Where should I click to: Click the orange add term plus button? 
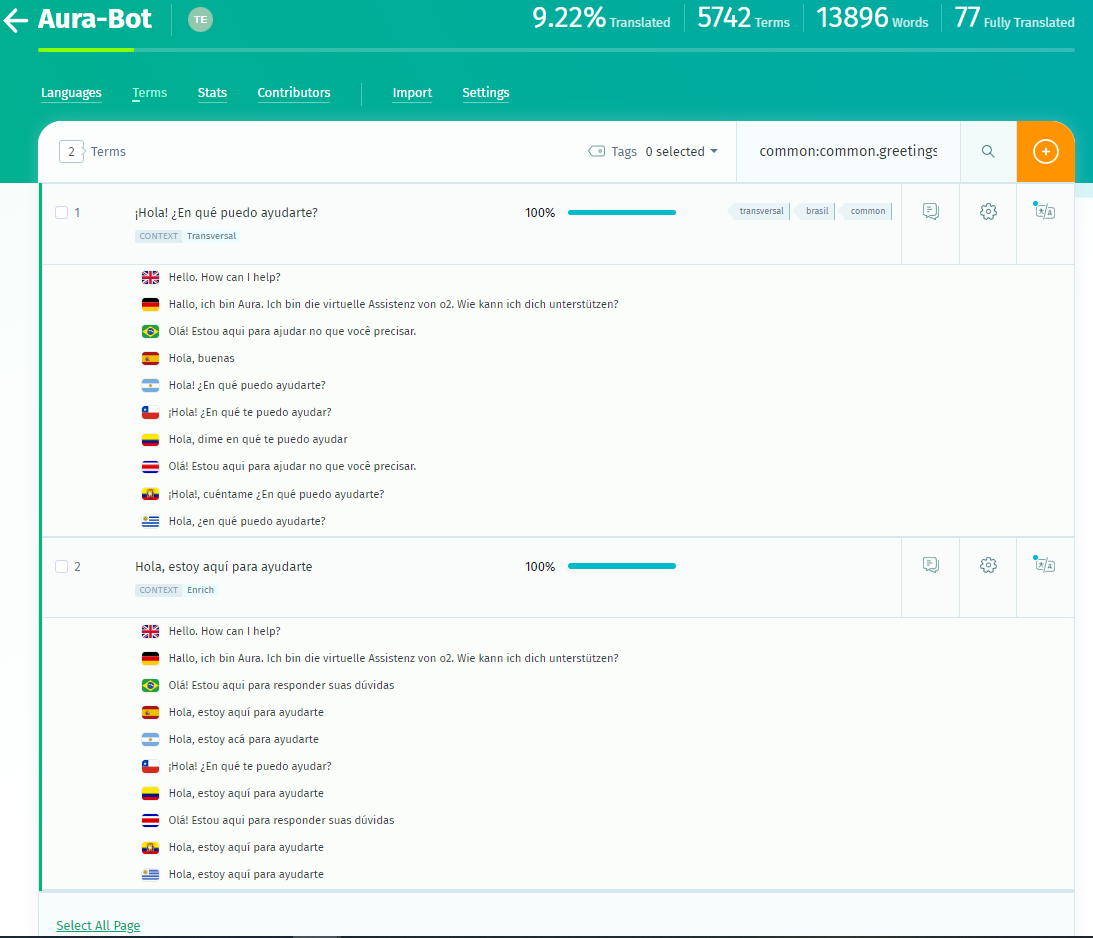(1045, 152)
